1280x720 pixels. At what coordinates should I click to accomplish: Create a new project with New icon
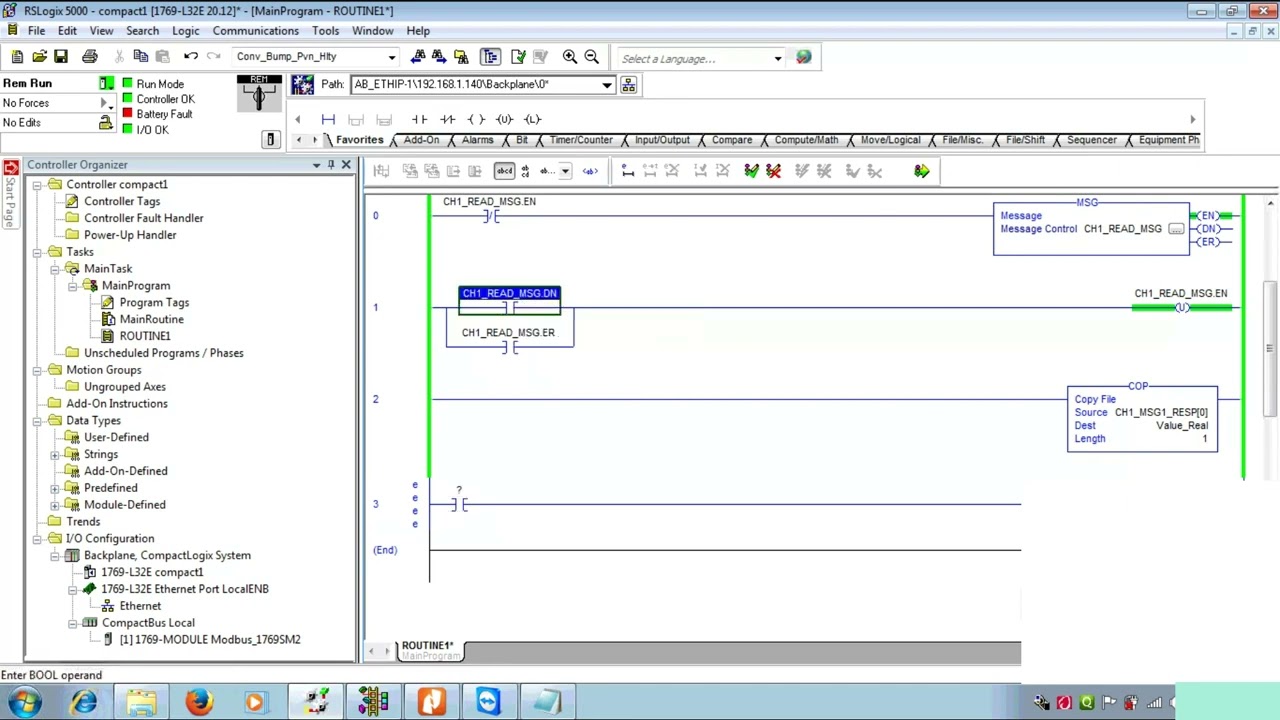coord(17,57)
